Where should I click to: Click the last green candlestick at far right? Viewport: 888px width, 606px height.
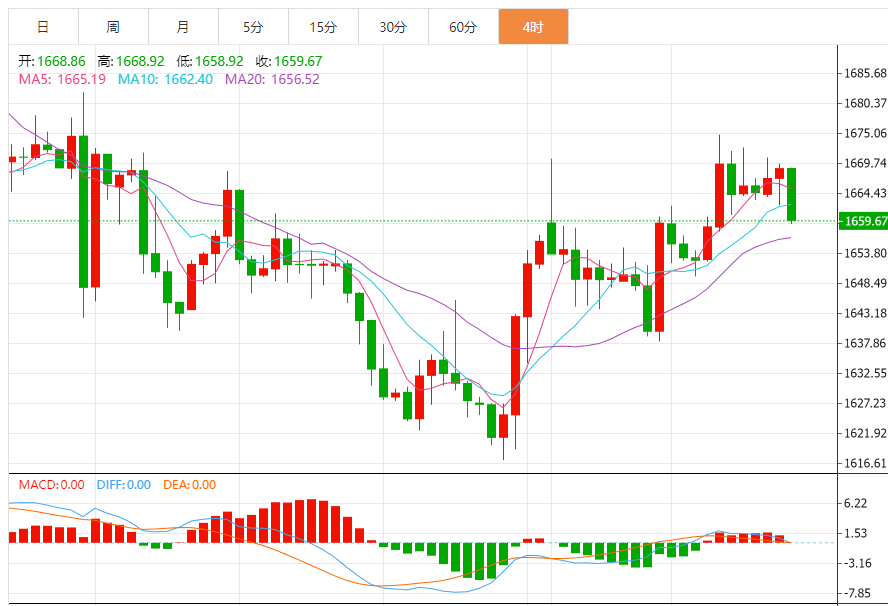coord(792,194)
